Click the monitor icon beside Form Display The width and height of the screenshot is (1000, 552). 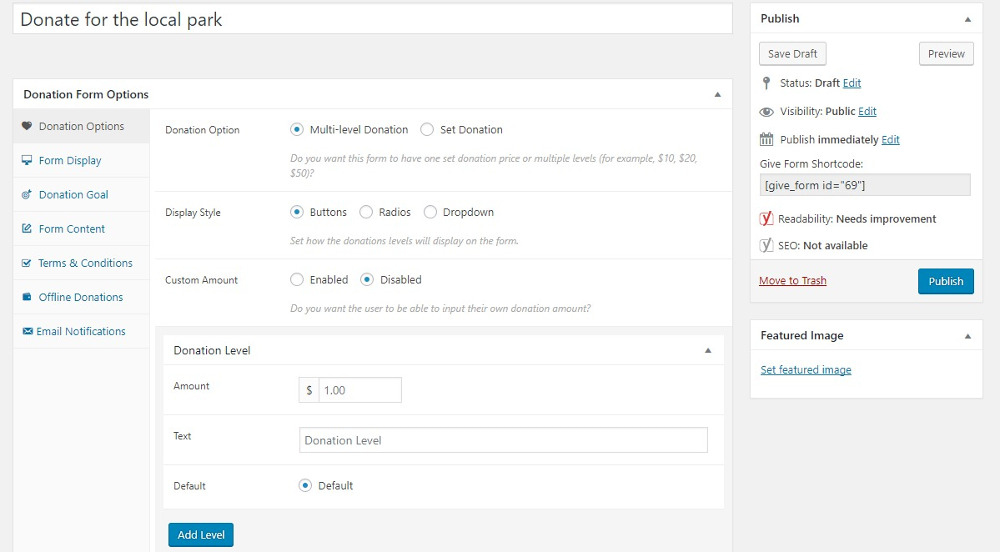click(x=27, y=160)
